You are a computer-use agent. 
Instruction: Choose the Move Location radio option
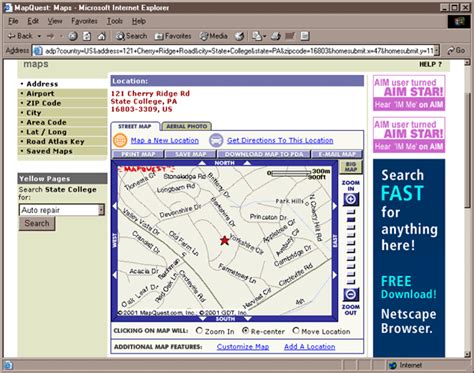pos(296,331)
